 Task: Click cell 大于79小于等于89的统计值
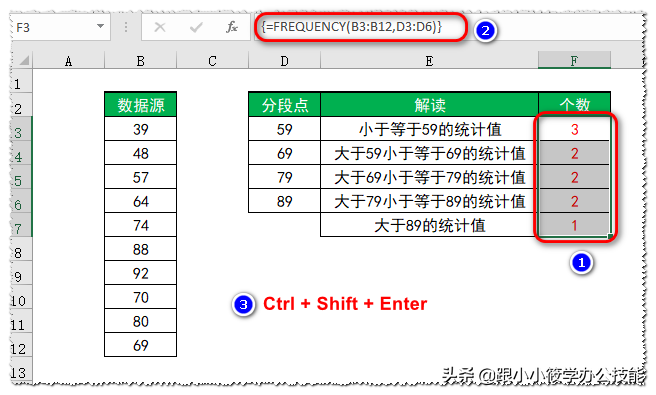click(x=429, y=201)
